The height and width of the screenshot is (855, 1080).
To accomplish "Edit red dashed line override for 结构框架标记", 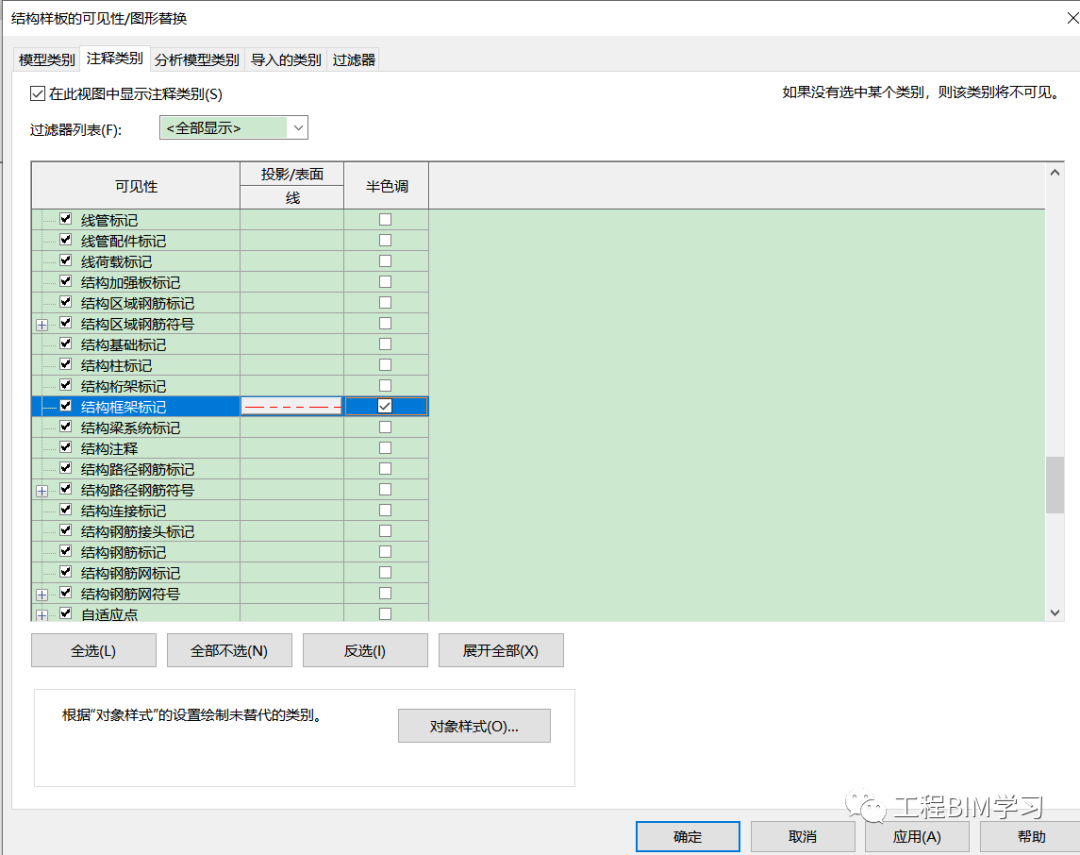I will coord(292,406).
